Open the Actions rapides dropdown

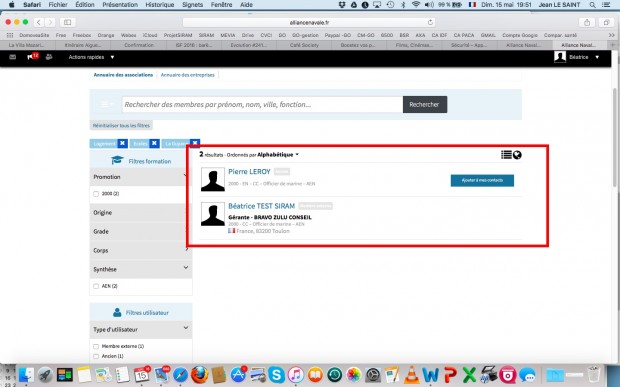coord(91,57)
